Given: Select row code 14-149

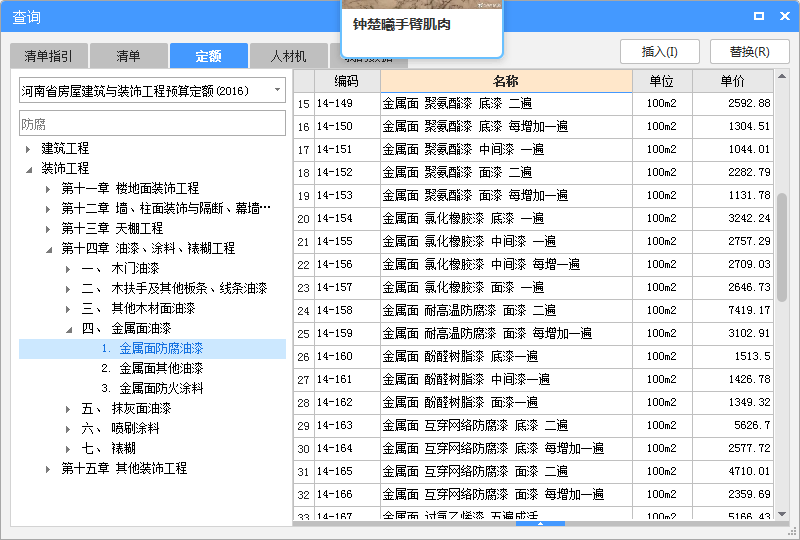Looking at the screenshot, I should 335,103.
